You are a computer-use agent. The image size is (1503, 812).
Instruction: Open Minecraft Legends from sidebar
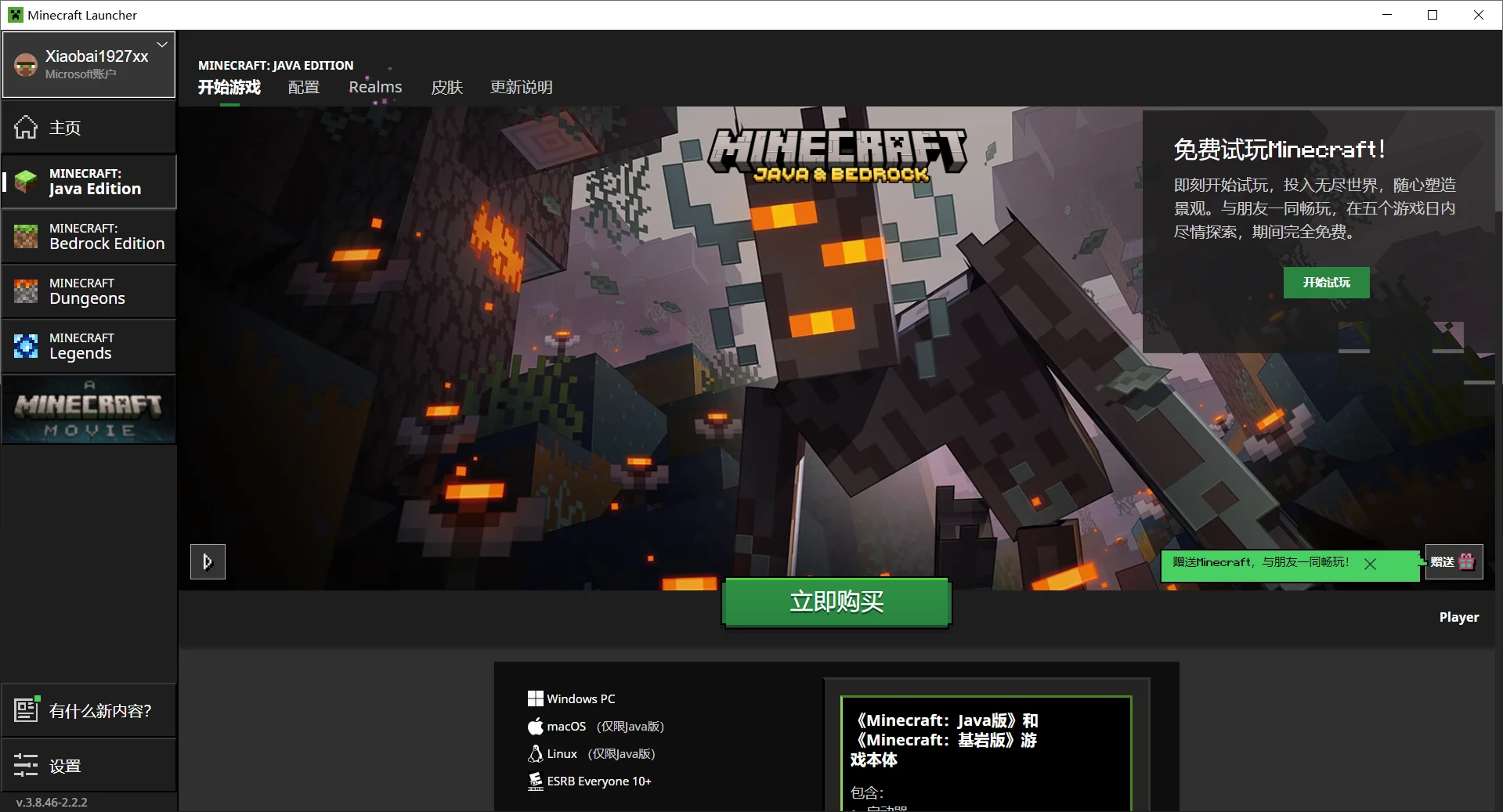point(89,346)
